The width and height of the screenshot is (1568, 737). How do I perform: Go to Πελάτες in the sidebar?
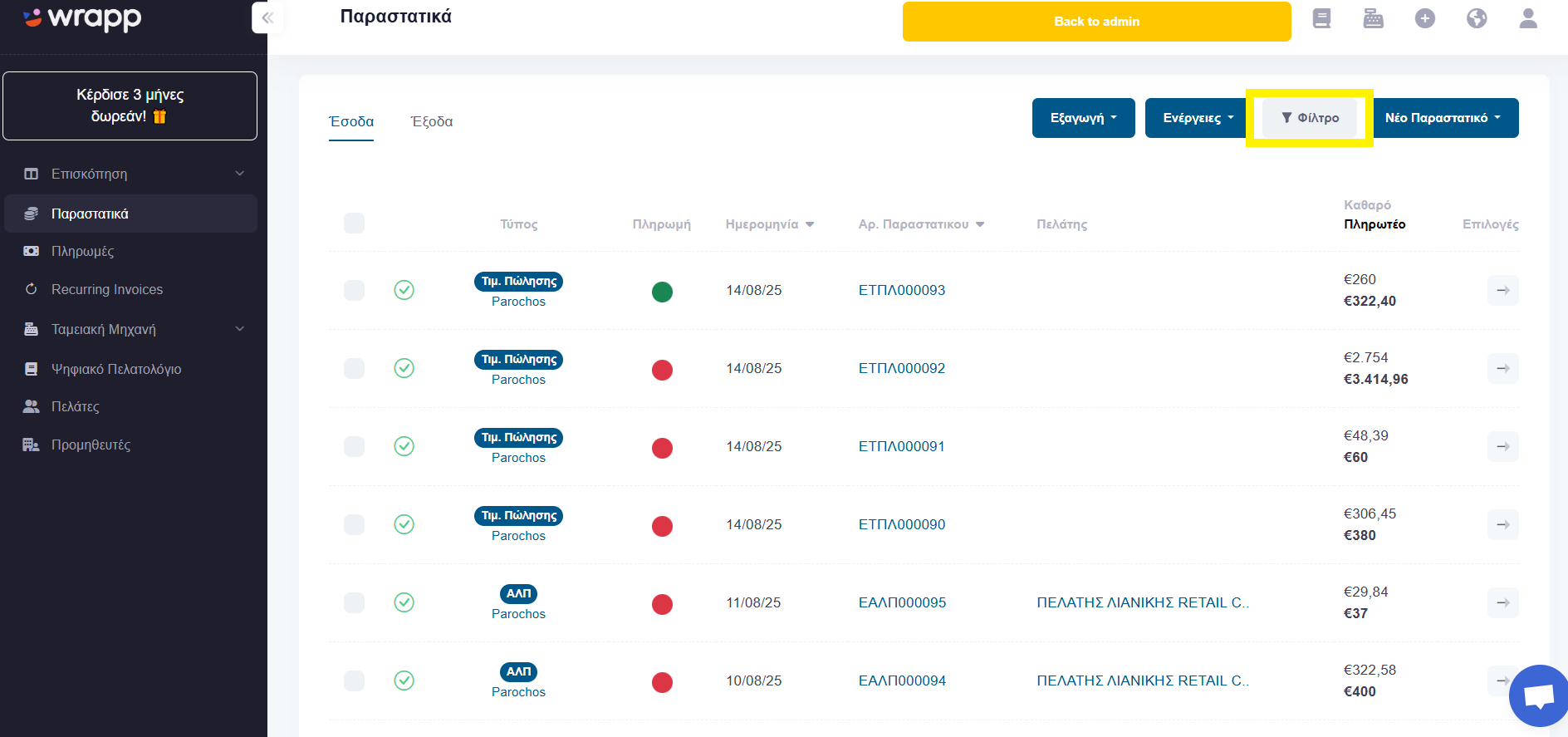click(x=75, y=406)
